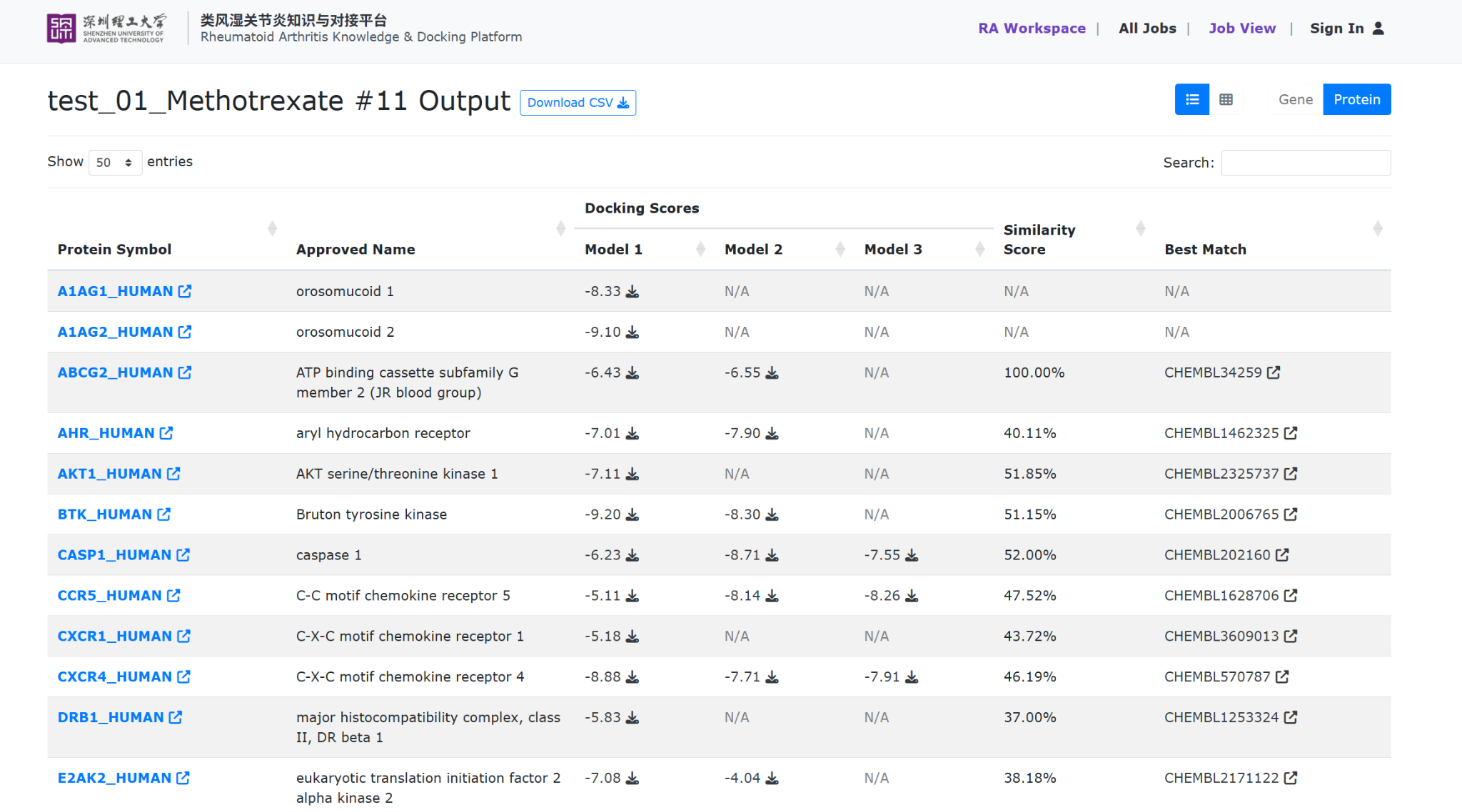Download Model 1 result for DRB1_HUMAN
The height and width of the screenshot is (812, 1462).
[632, 719]
